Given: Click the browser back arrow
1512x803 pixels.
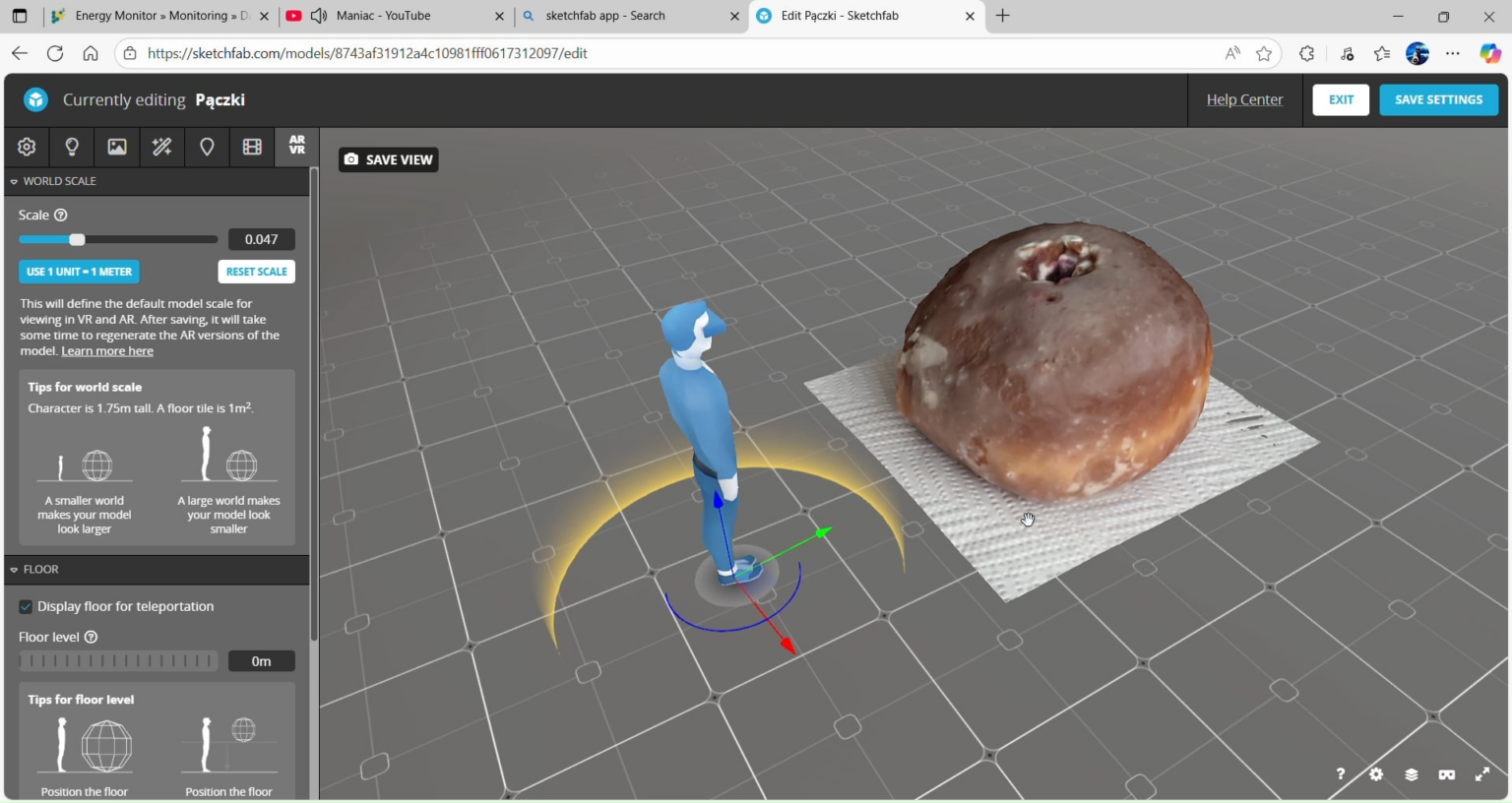Looking at the screenshot, I should [20, 53].
